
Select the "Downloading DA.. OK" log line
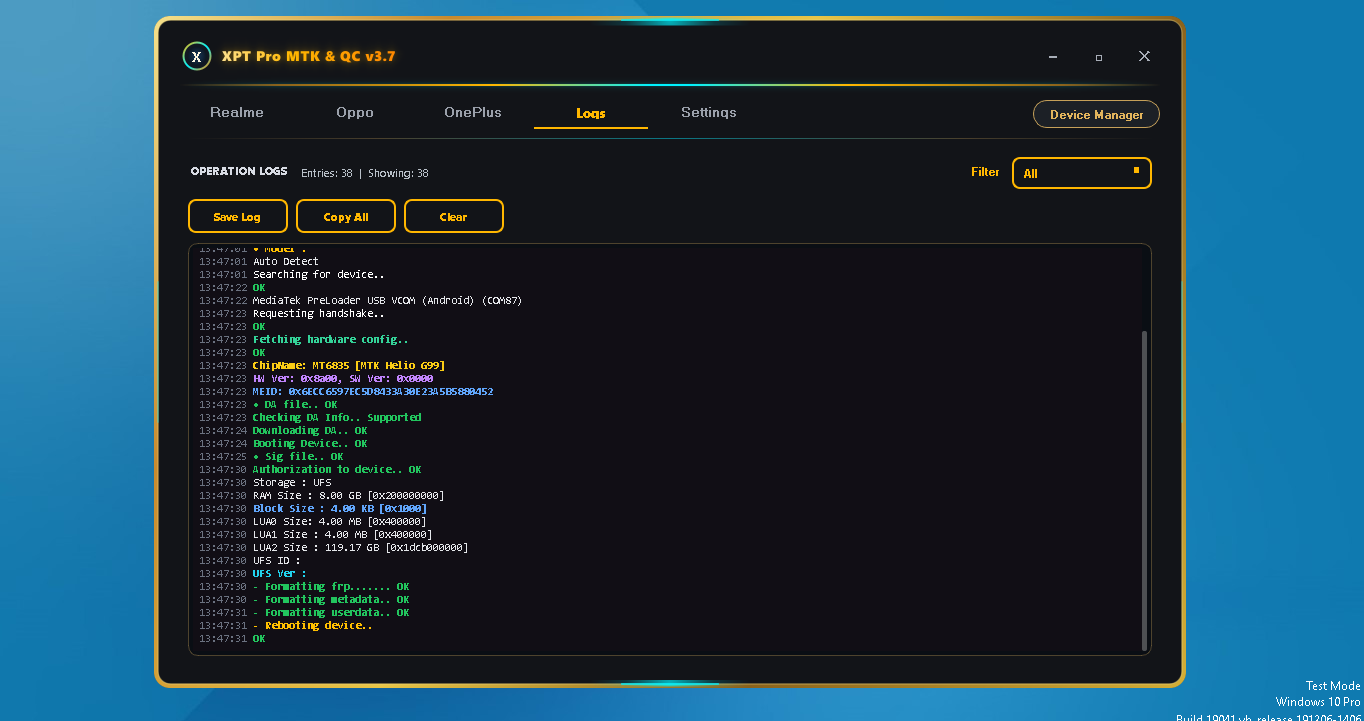(x=310, y=431)
